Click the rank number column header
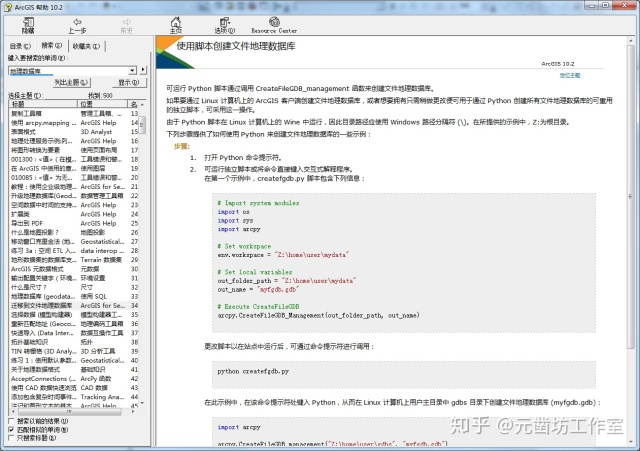The width and height of the screenshot is (640, 451). click(x=133, y=104)
